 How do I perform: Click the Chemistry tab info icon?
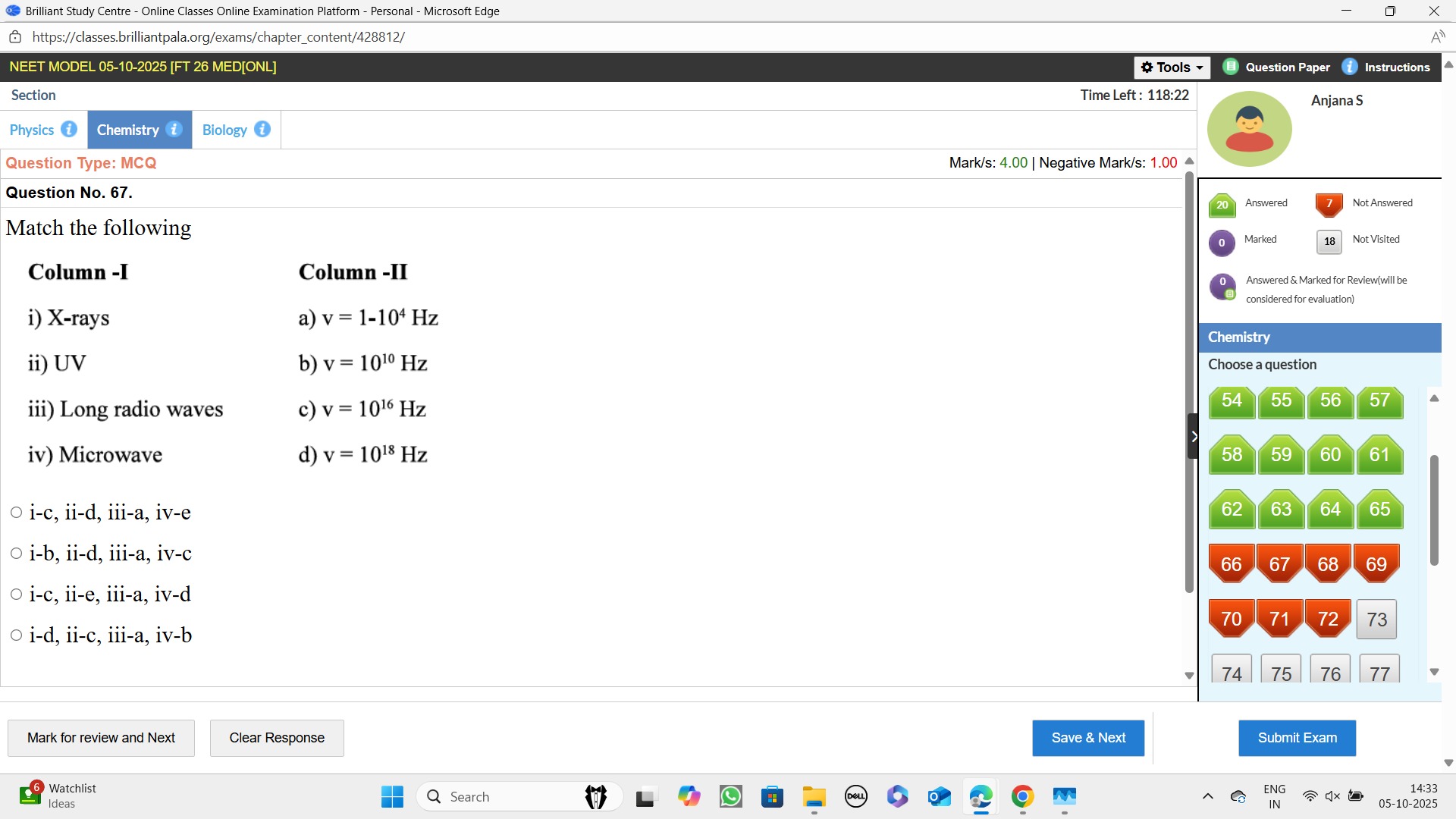[x=174, y=129]
